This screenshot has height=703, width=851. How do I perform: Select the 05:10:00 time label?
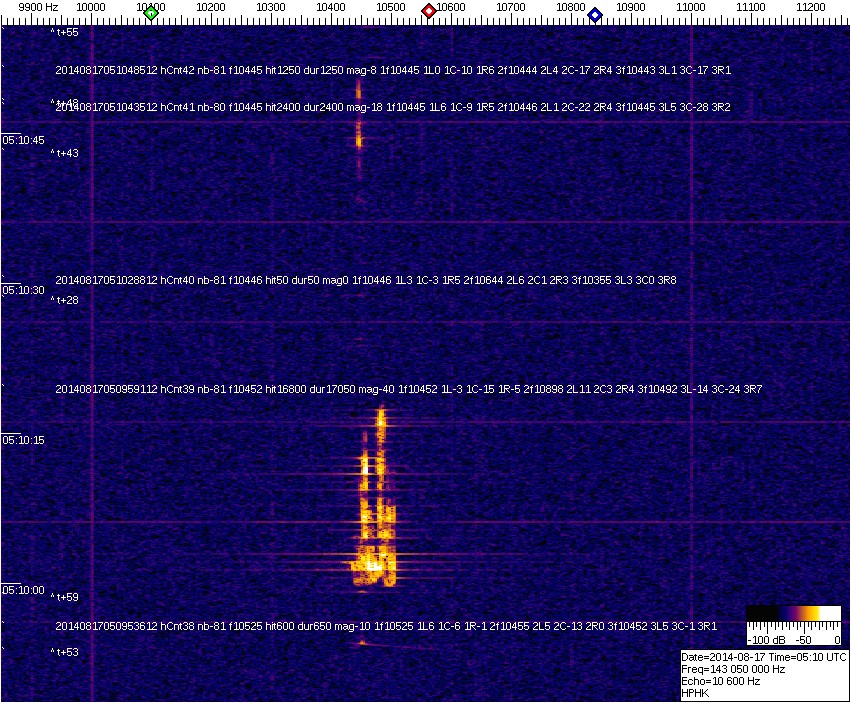coord(24,590)
